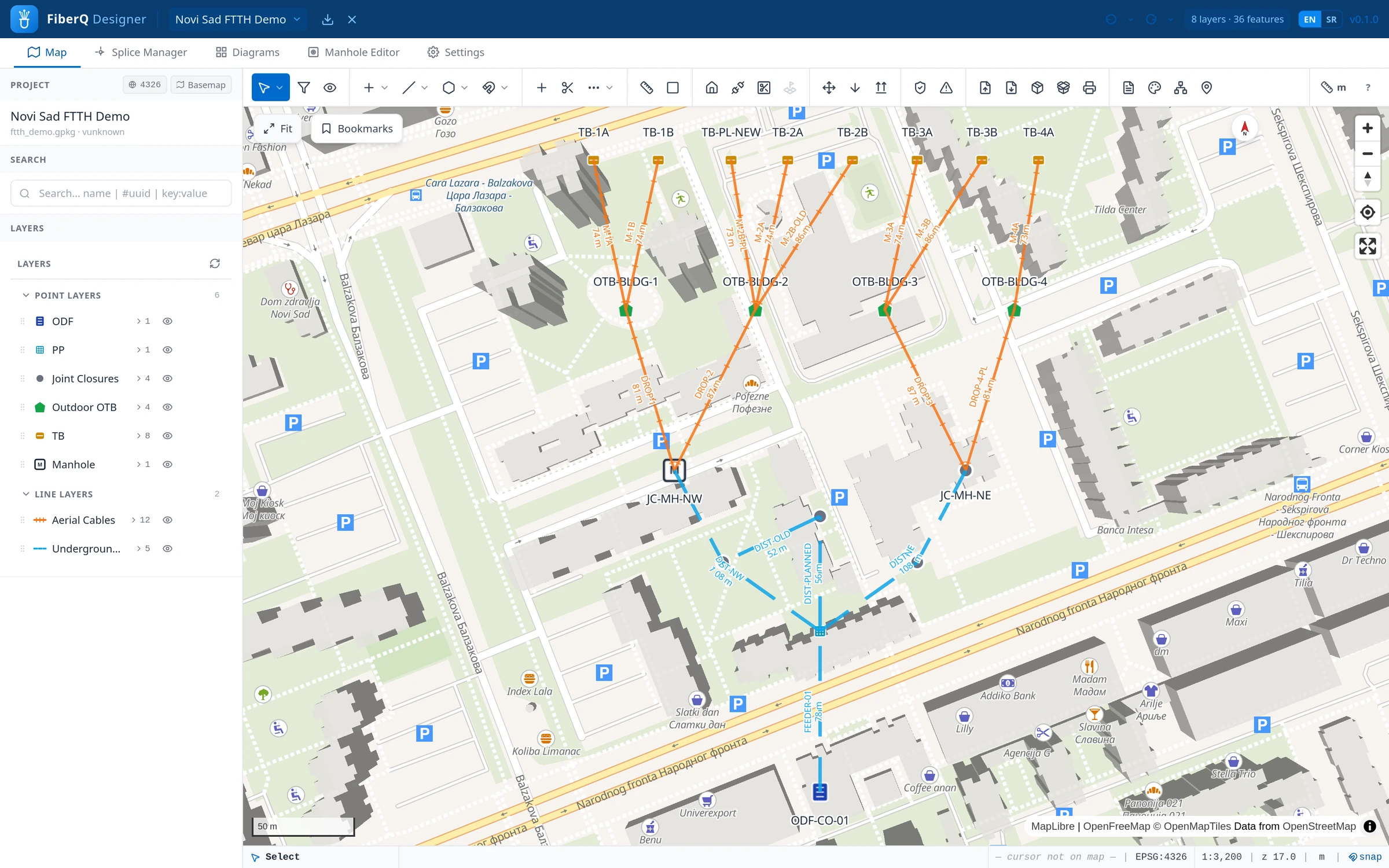Switch to the Map tab
The height and width of the screenshot is (868, 1389).
[47, 52]
